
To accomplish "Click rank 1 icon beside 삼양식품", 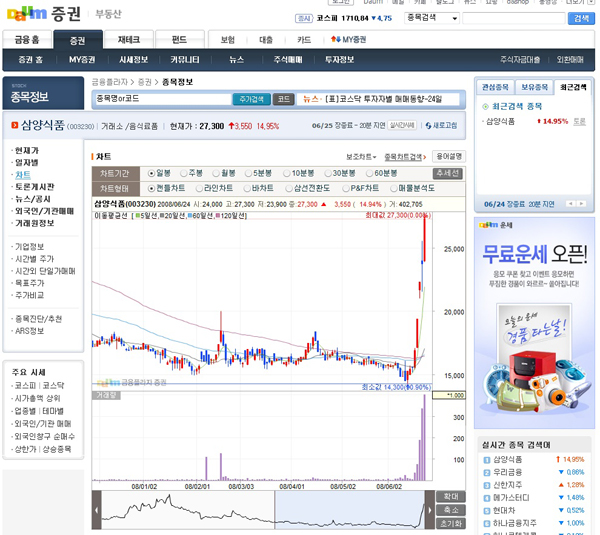I will click(x=487, y=460).
